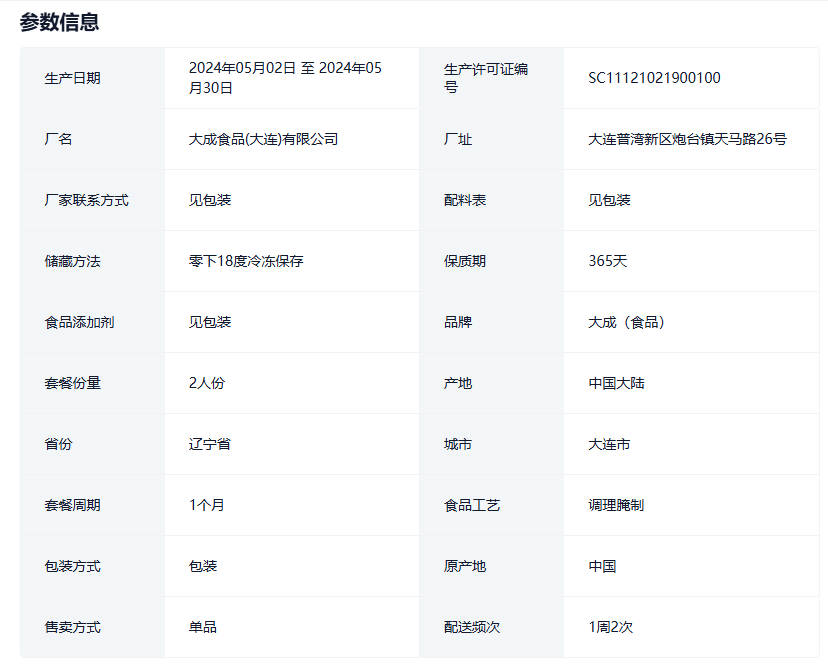828x664 pixels.
Task: Click the delivery frequency value 1周2次
Action: 611,627
